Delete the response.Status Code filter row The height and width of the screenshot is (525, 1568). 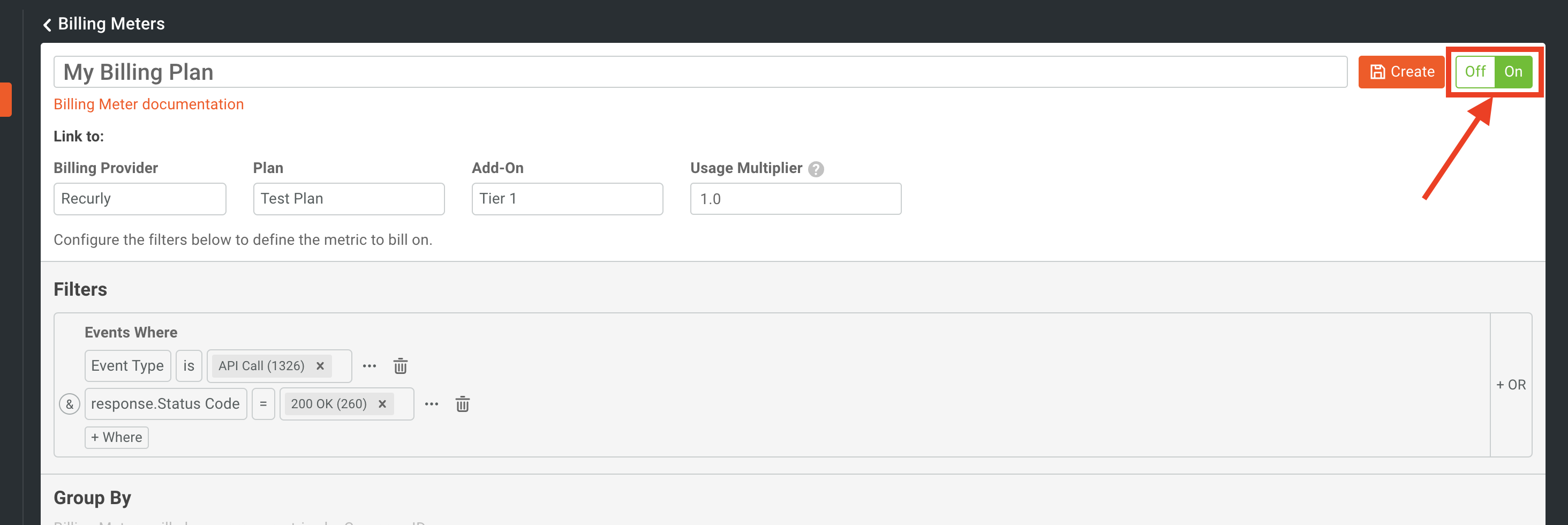tap(462, 404)
